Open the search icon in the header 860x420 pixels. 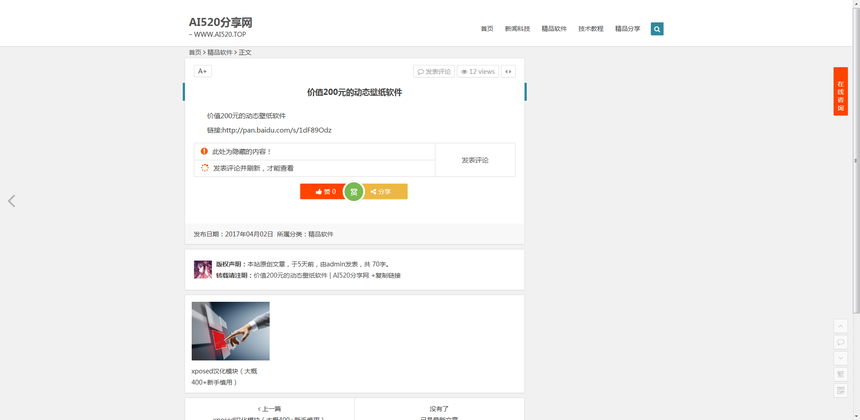657,29
